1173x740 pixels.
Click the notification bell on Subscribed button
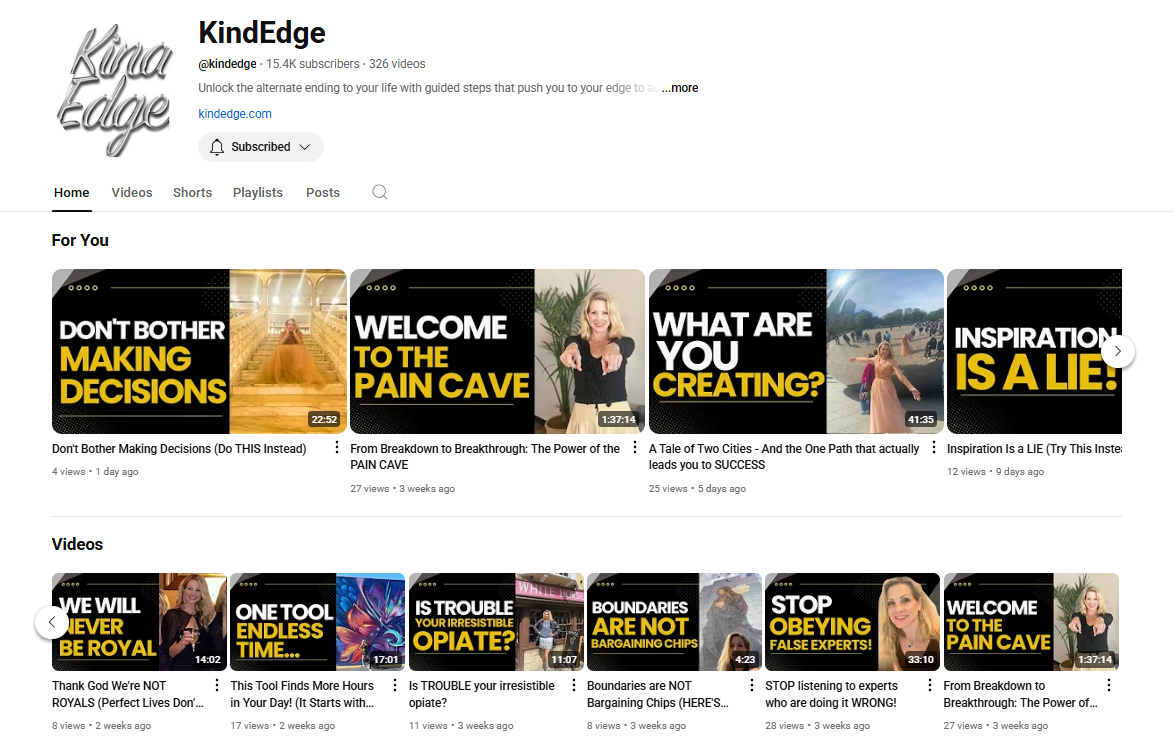(217, 147)
